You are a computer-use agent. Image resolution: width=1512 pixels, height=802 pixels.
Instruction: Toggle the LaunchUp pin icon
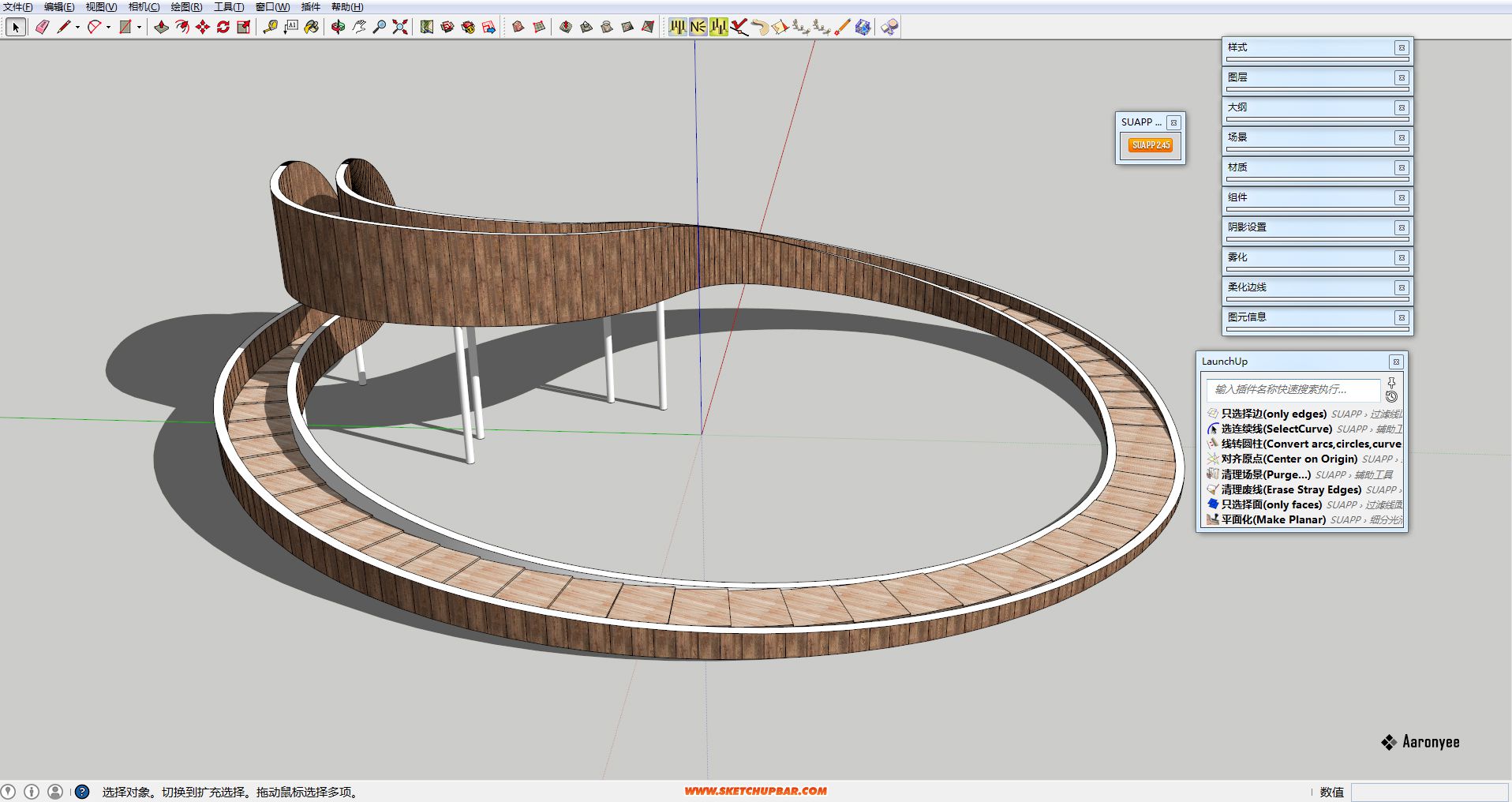click(1391, 383)
